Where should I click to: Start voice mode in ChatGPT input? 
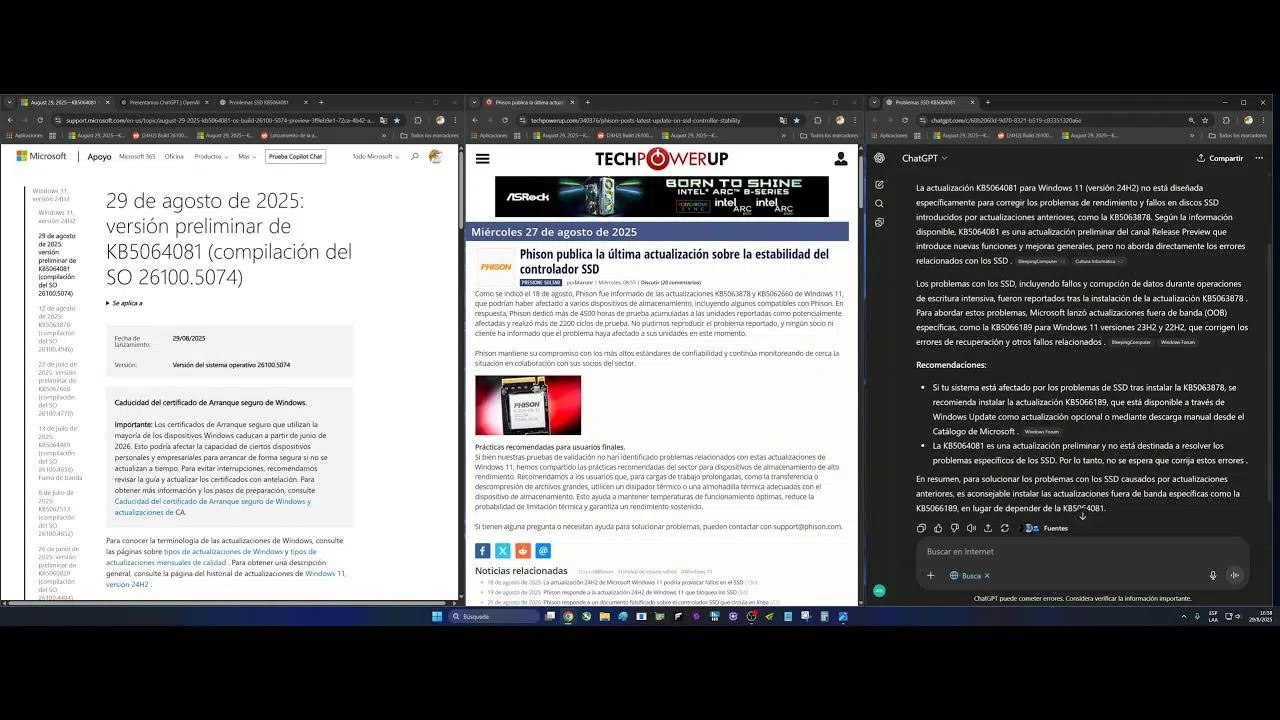coord(1235,575)
